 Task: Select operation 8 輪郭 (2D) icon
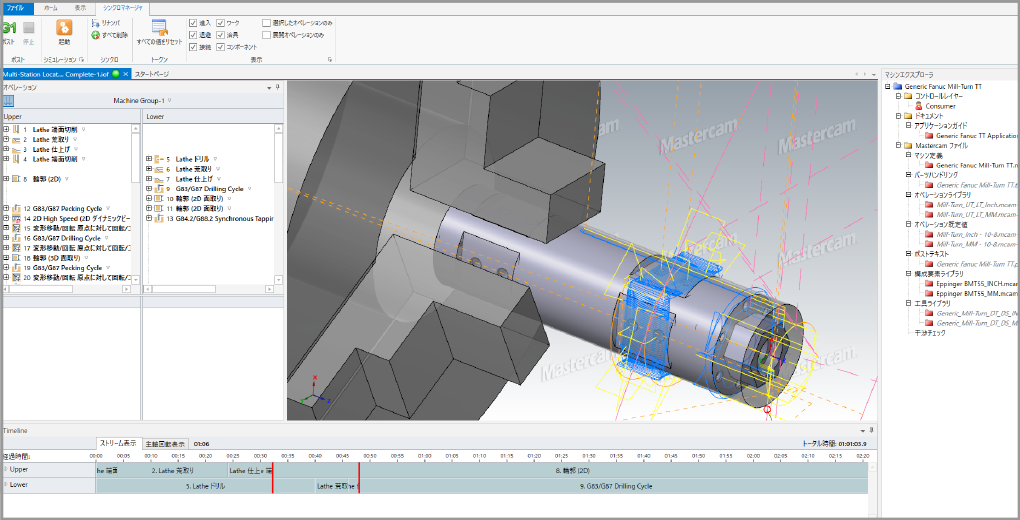16,178
